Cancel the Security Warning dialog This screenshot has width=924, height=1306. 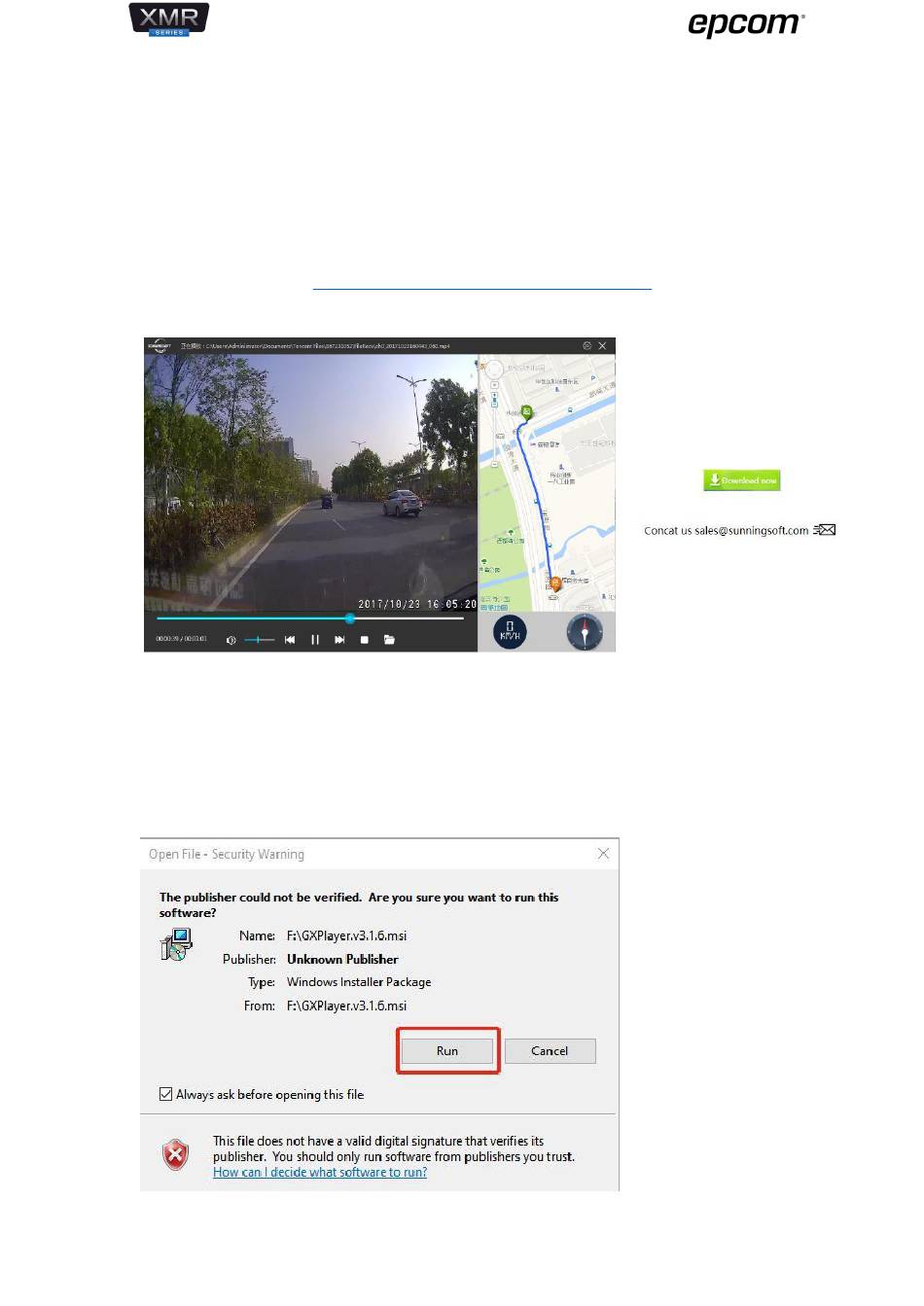(x=550, y=1050)
